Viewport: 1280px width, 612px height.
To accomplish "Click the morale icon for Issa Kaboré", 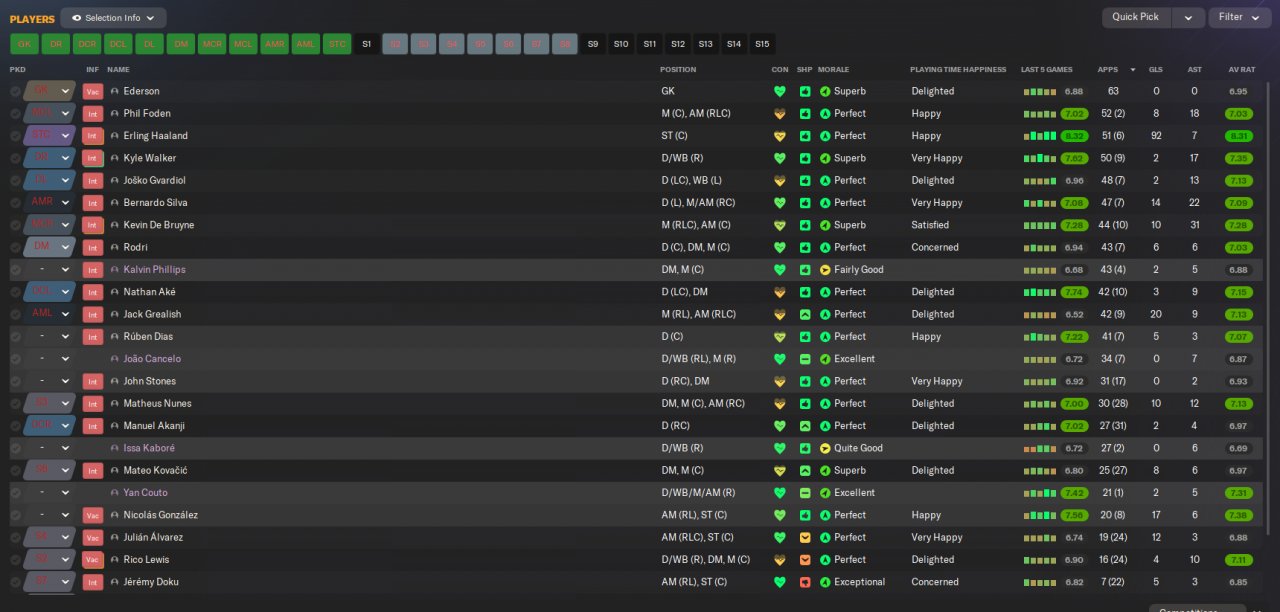I will pos(825,448).
